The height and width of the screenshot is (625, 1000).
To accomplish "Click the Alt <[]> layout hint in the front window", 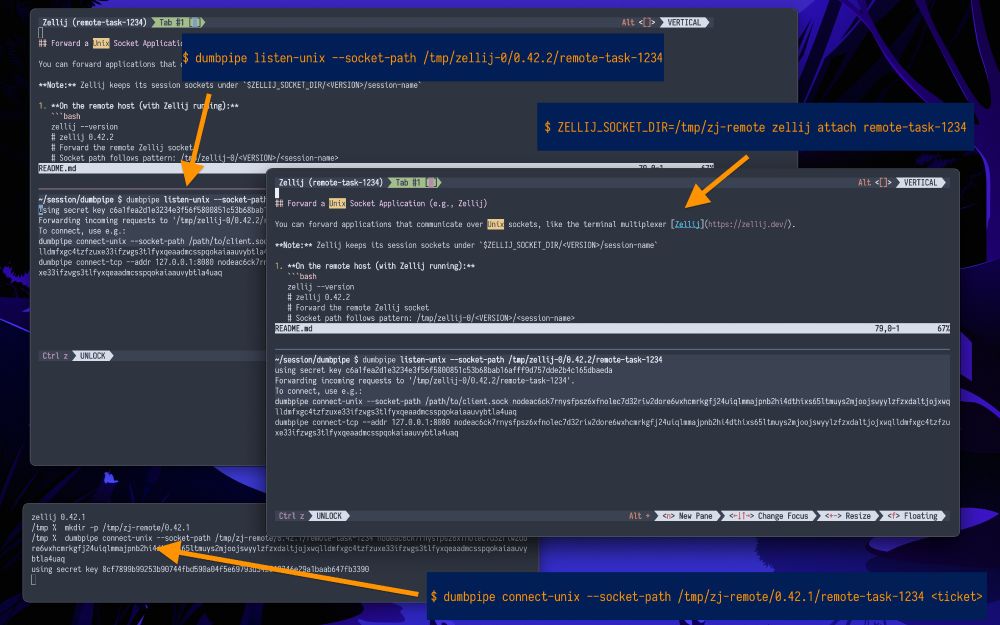I will coord(874,182).
